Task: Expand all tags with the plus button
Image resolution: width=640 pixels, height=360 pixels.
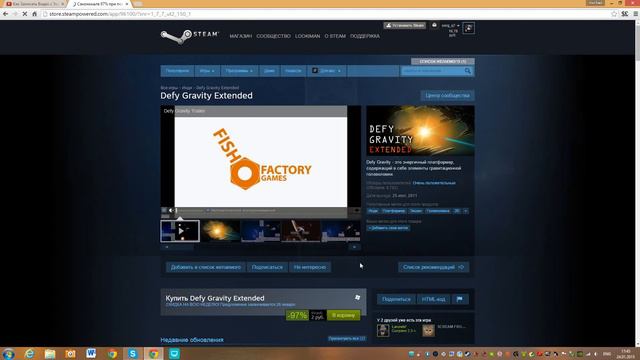Action: click(x=466, y=211)
